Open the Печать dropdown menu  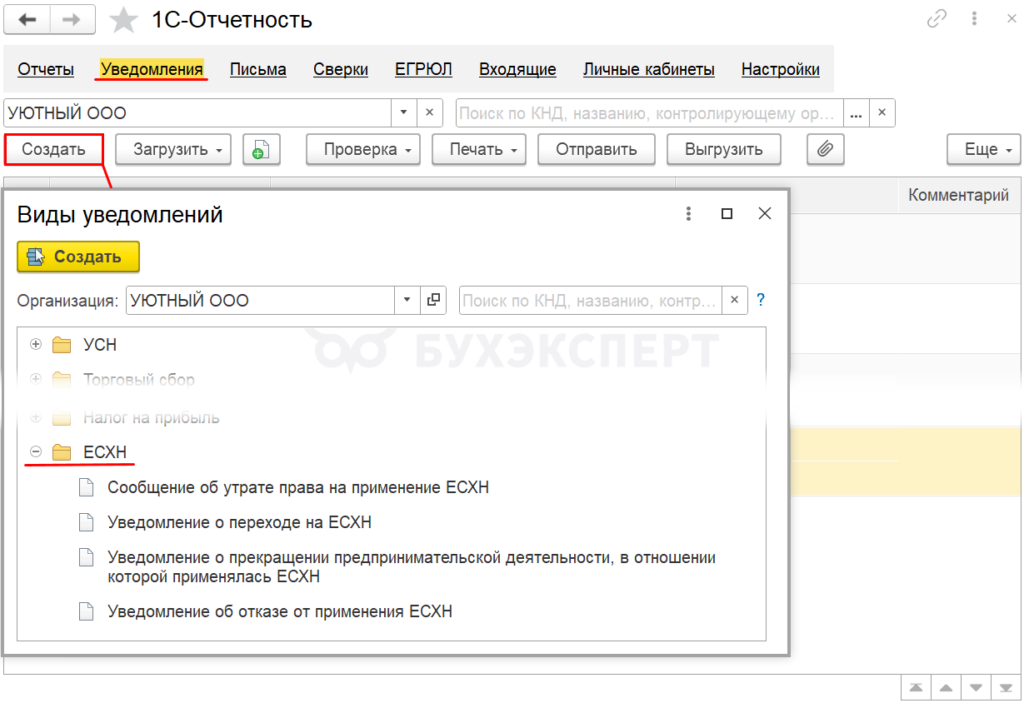coord(479,150)
